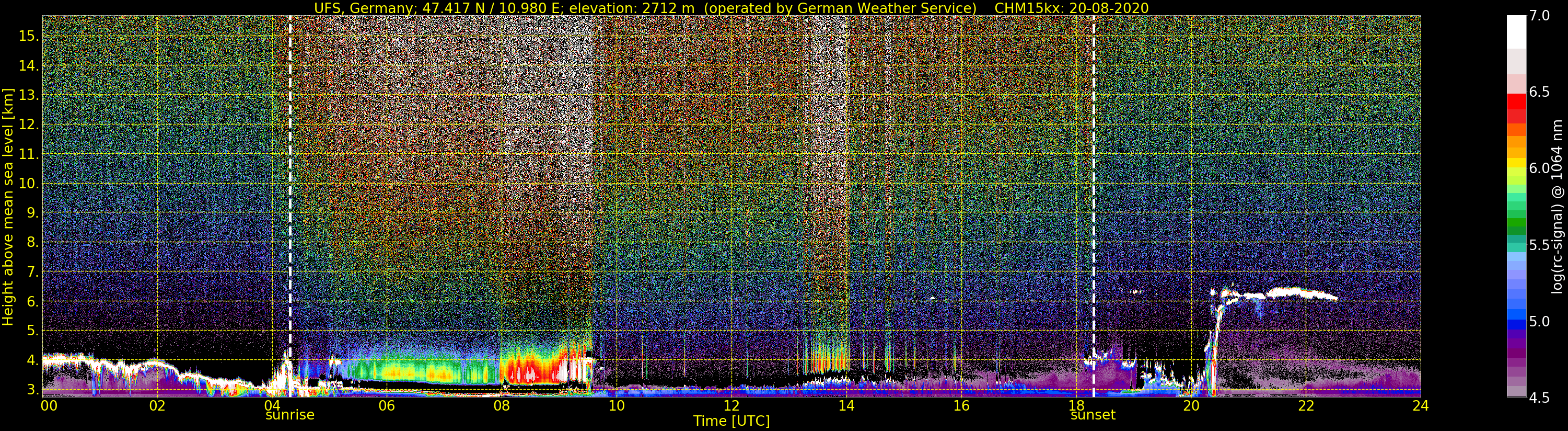Click the "11." height axis tick label
The height and width of the screenshot is (431, 1568).
coord(29,154)
